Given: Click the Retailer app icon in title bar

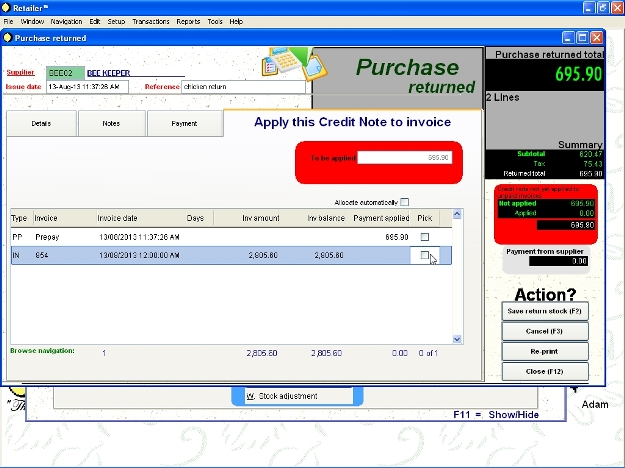Looking at the screenshot, I should (x=8, y=6).
